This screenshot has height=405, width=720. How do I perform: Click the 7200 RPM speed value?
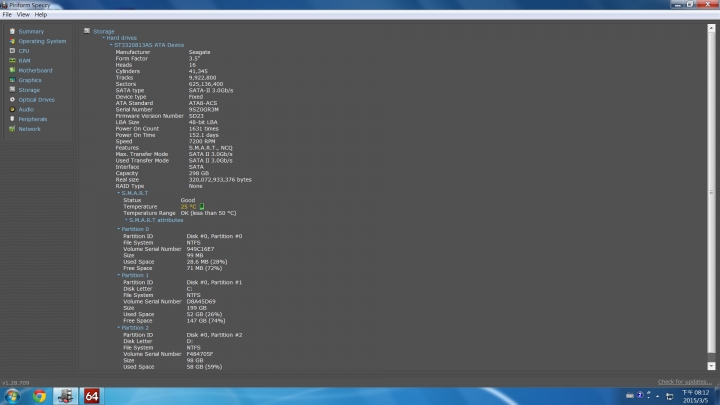(202, 141)
